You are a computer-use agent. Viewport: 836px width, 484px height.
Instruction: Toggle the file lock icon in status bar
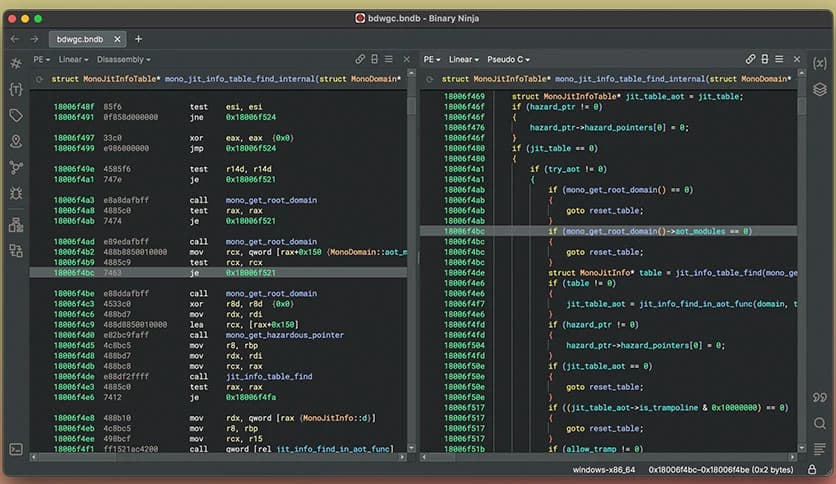(x=812, y=469)
